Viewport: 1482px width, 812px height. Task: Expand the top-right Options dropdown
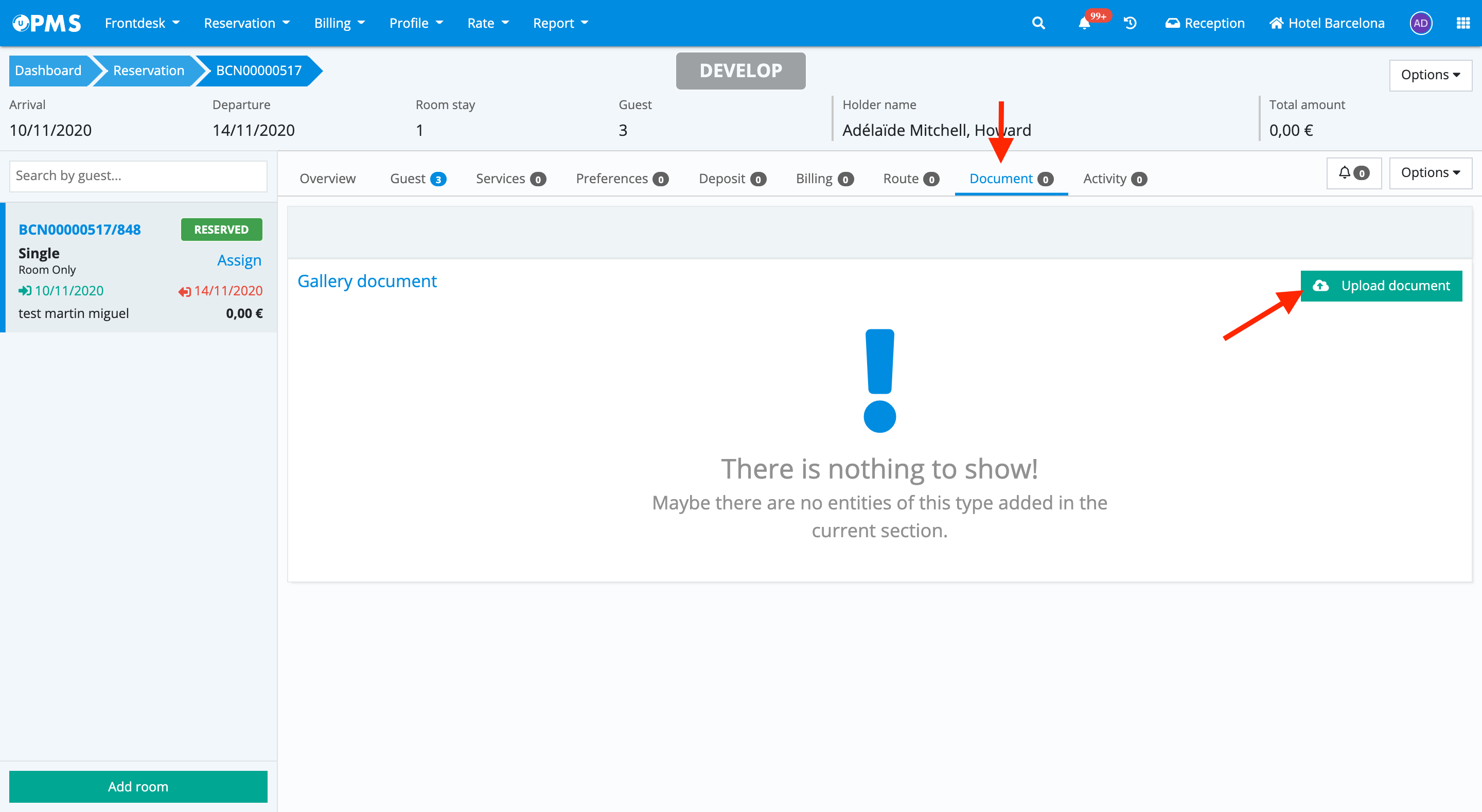click(1430, 75)
